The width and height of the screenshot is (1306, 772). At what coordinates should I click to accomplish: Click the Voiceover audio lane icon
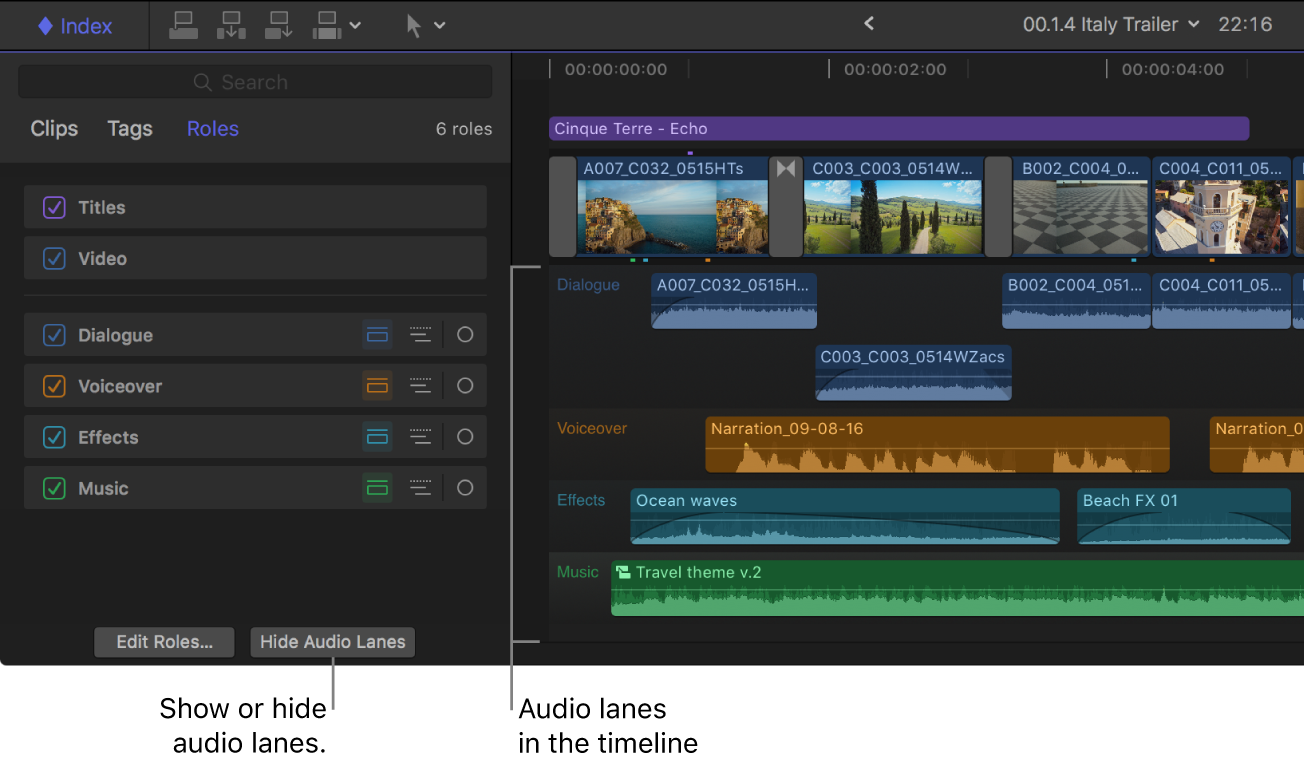[x=377, y=385]
